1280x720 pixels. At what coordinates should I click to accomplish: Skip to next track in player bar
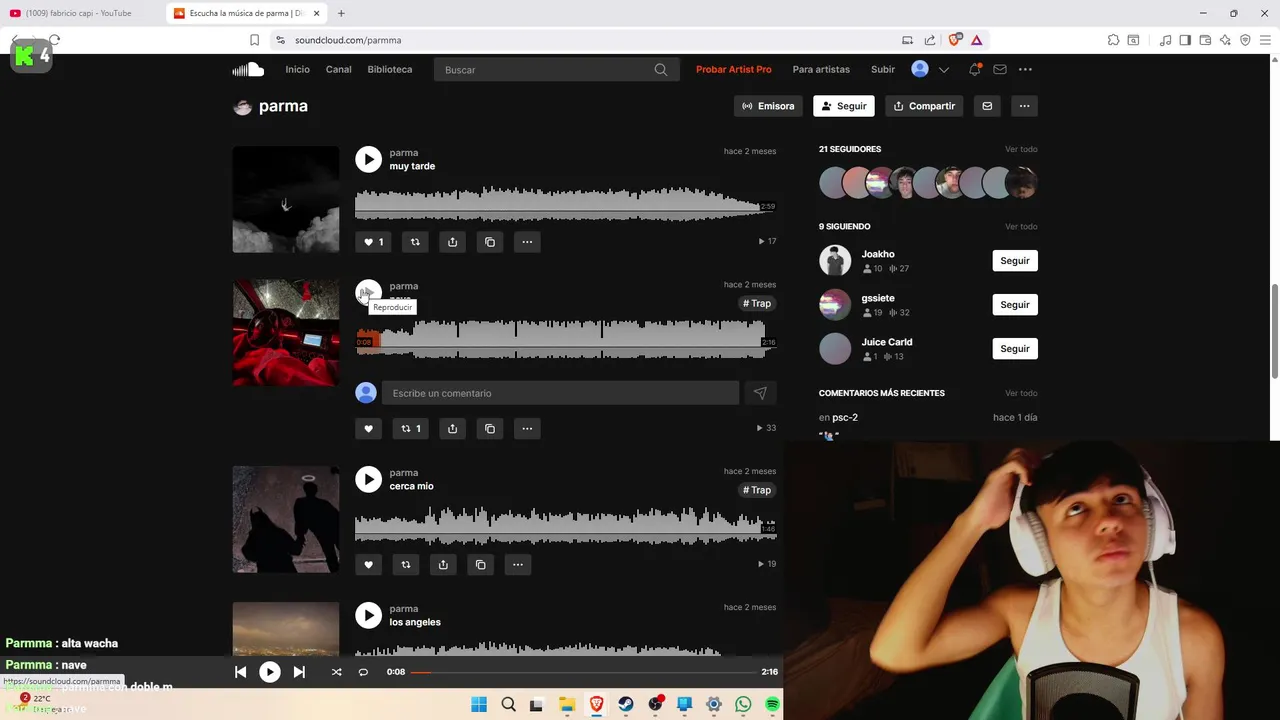299,672
